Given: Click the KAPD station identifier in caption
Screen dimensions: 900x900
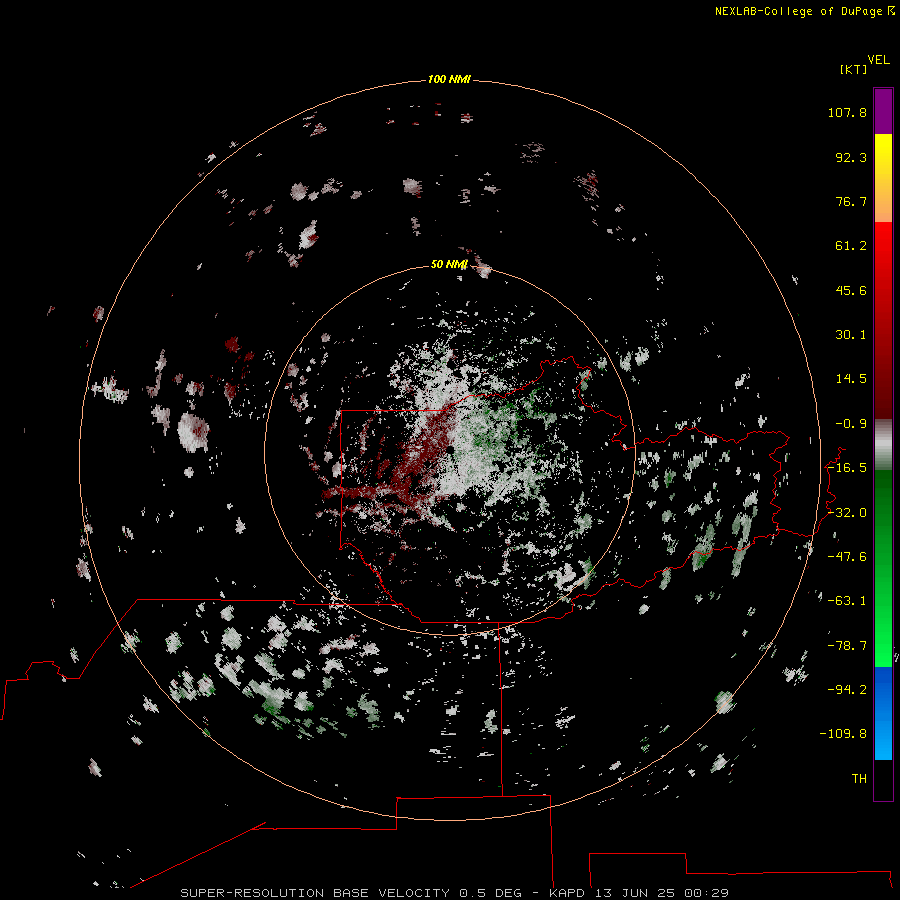Looking at the screenshot, I should coord(567,893).
